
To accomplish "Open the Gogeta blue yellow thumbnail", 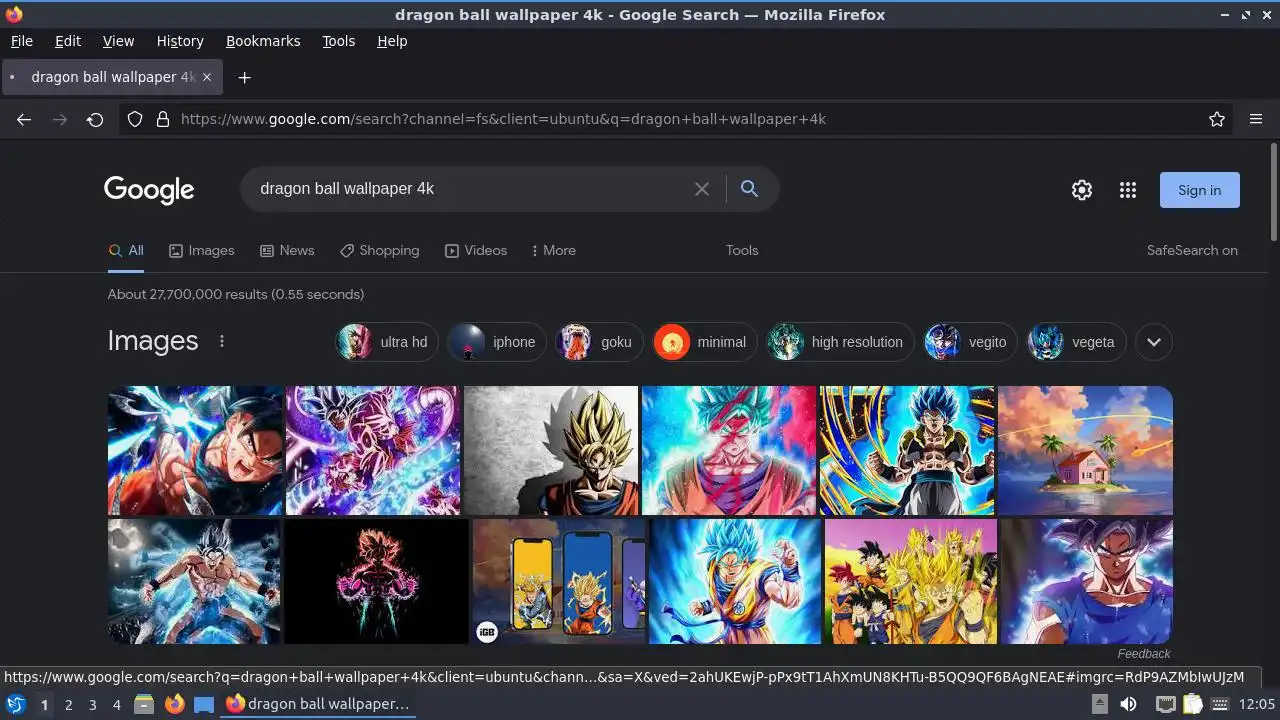I will pyautogui.click(x=907, y=450).
